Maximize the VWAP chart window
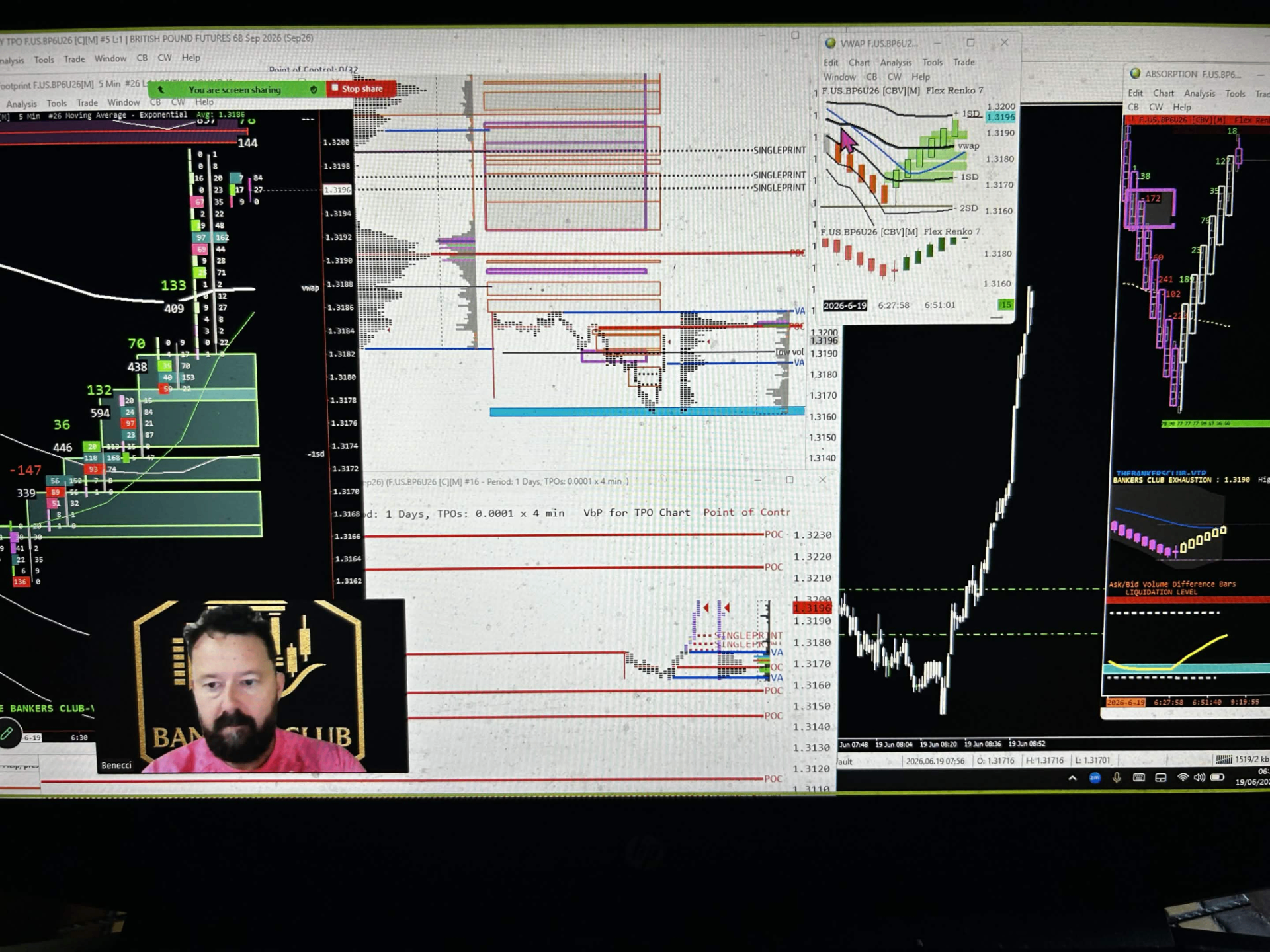Screen dimensions: 1270x952 point(970,42)
